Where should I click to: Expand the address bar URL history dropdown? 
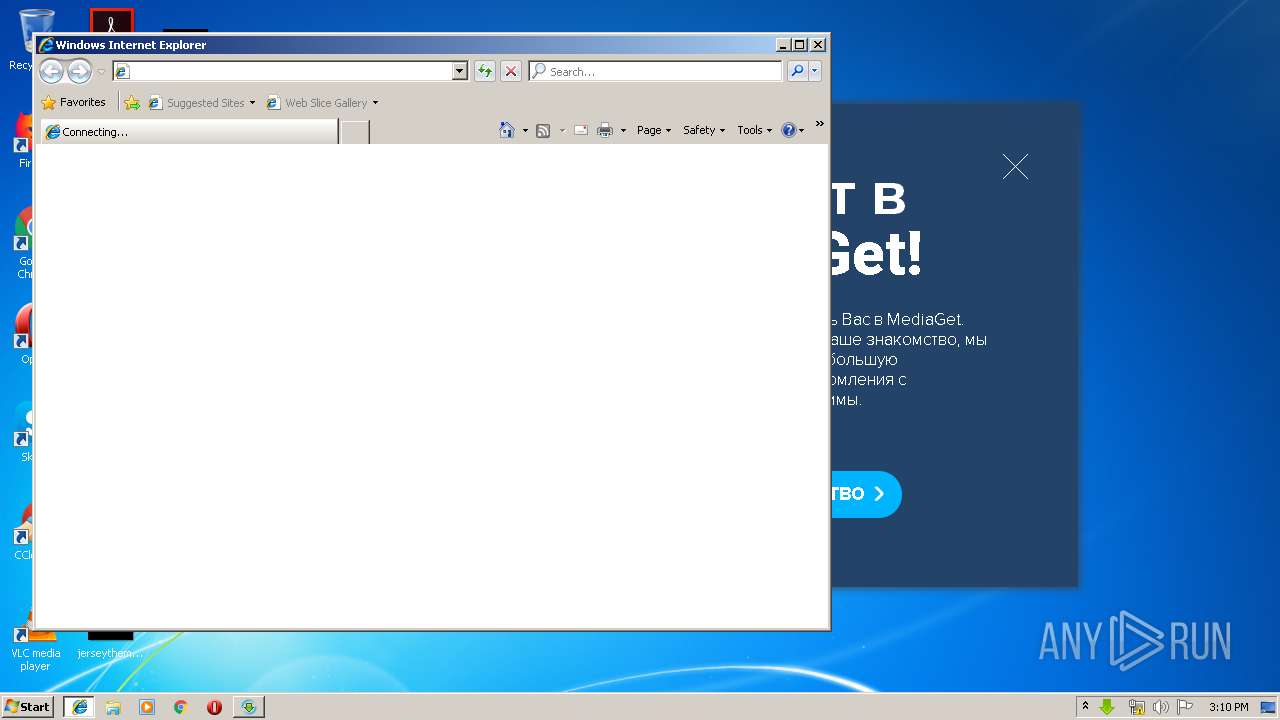coord(460,71)
